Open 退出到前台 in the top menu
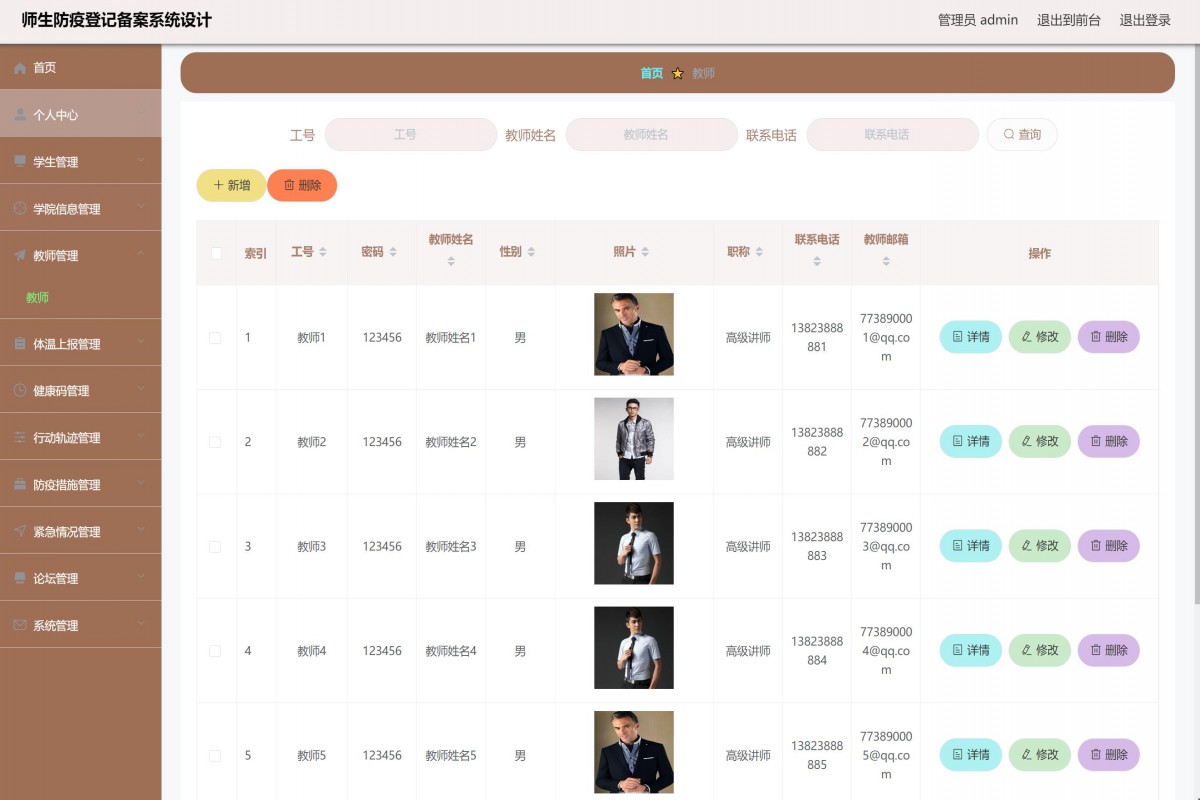This screenshot has height=800, width=1200. pyautogui.click(x=1068, y=20)
